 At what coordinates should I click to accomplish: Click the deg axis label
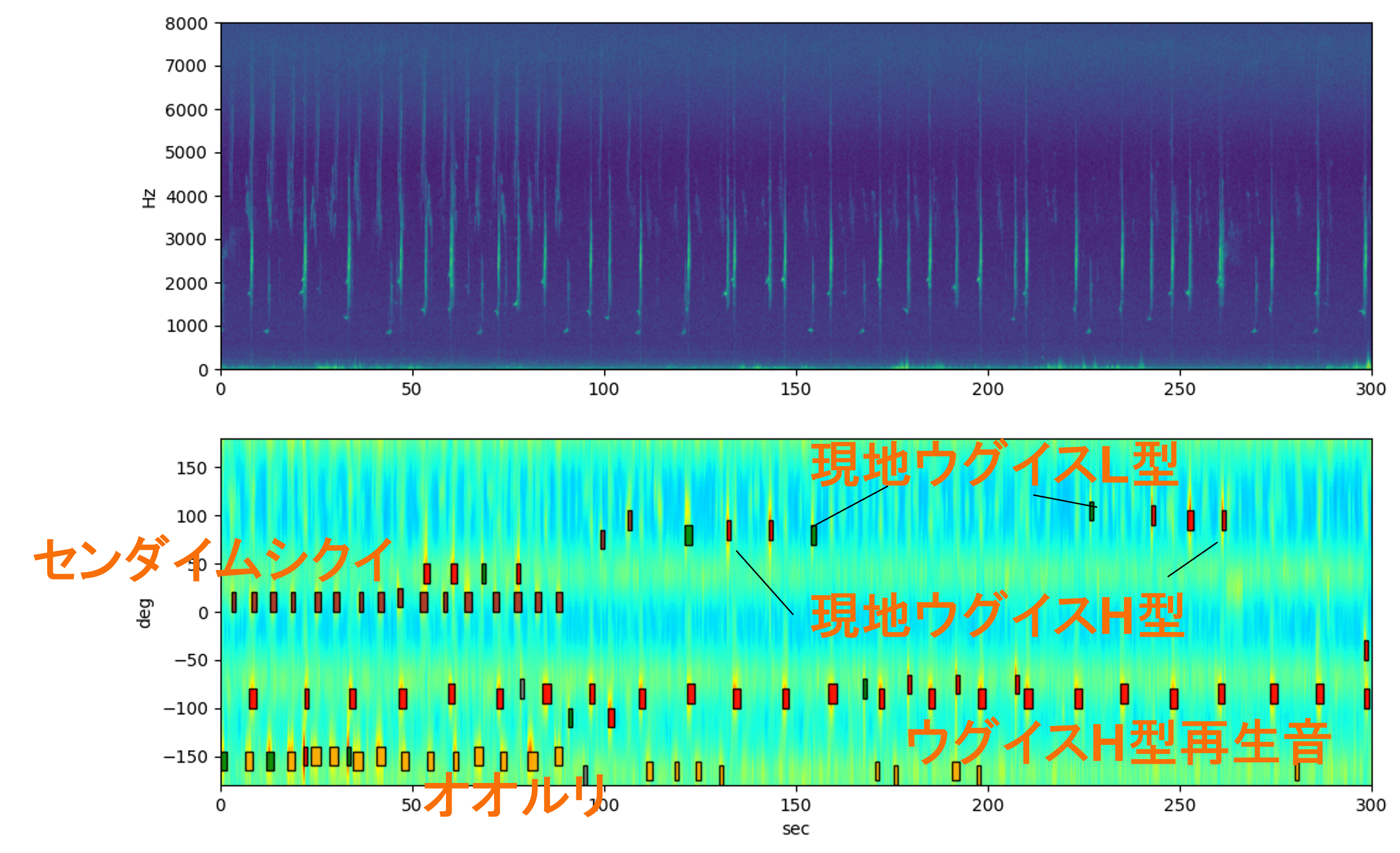(144, 612)
